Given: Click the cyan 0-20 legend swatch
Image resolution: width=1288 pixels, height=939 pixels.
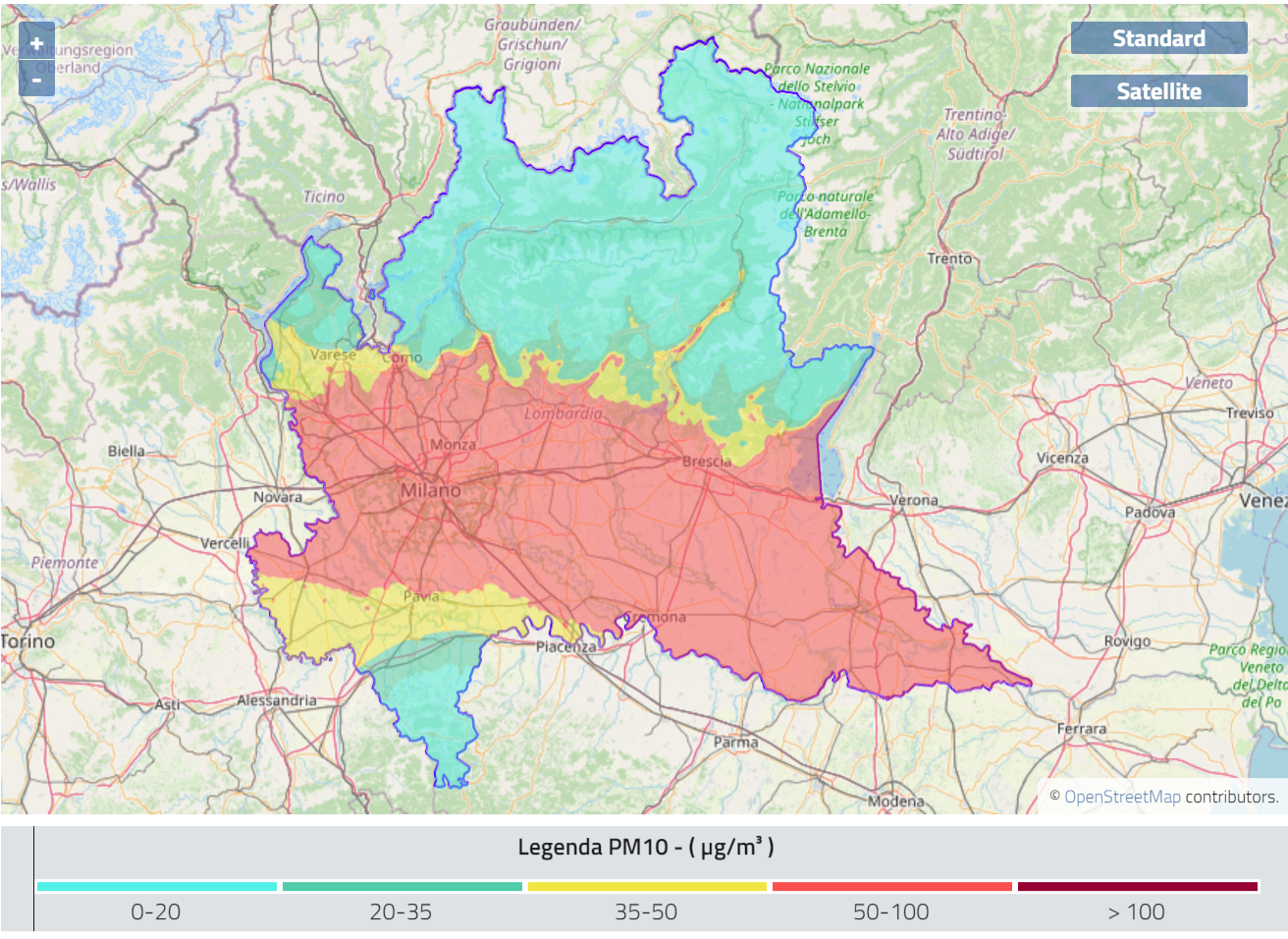Looking at the screenshot, I should 157,886.
